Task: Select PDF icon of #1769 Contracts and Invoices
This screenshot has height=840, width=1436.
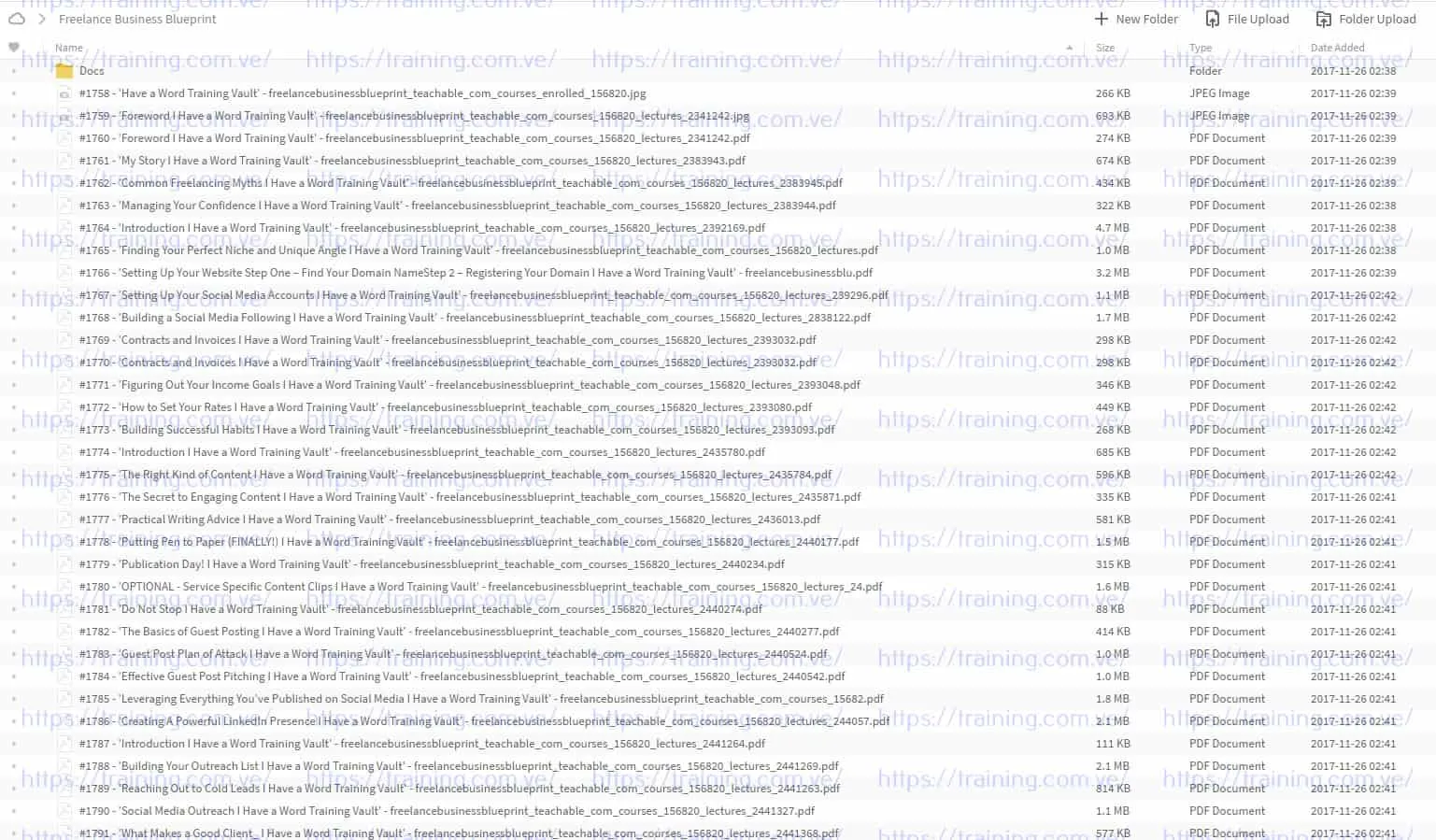Action: point(64,340)
